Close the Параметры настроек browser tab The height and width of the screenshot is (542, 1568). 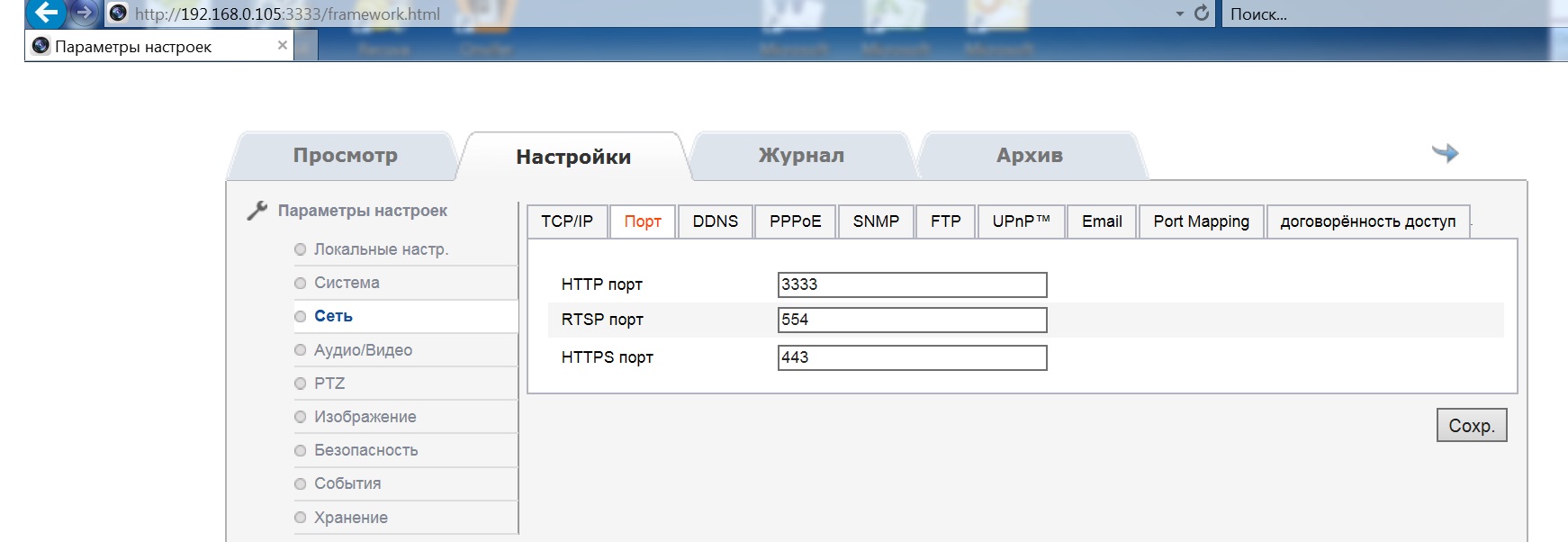(283, 45)
